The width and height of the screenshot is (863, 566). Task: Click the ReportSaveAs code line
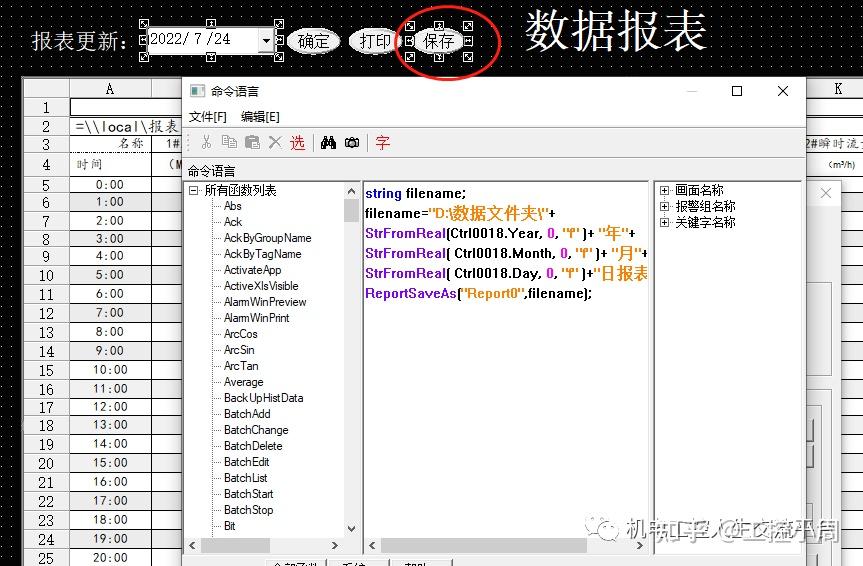[x=478, y=293]
